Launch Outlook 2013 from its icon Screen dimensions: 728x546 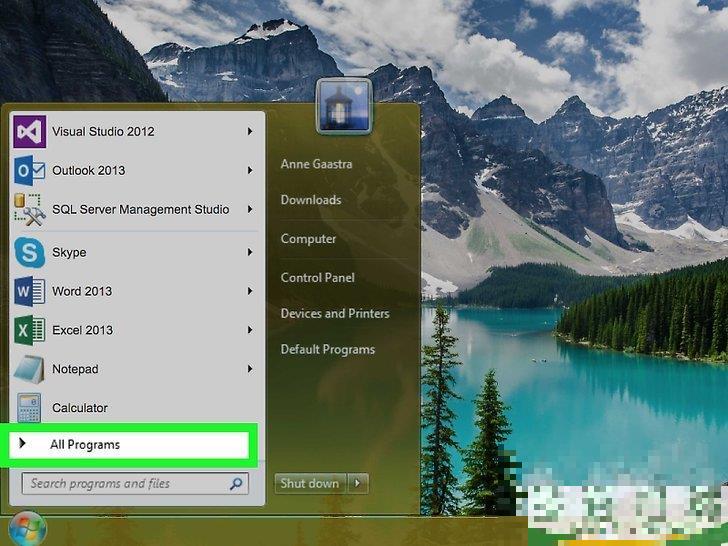pyautogui.click(x=30, y=171)
